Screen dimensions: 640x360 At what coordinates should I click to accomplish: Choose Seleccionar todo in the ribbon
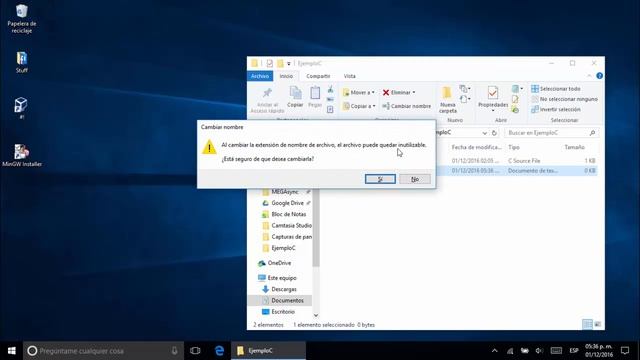tap(556, 89)
